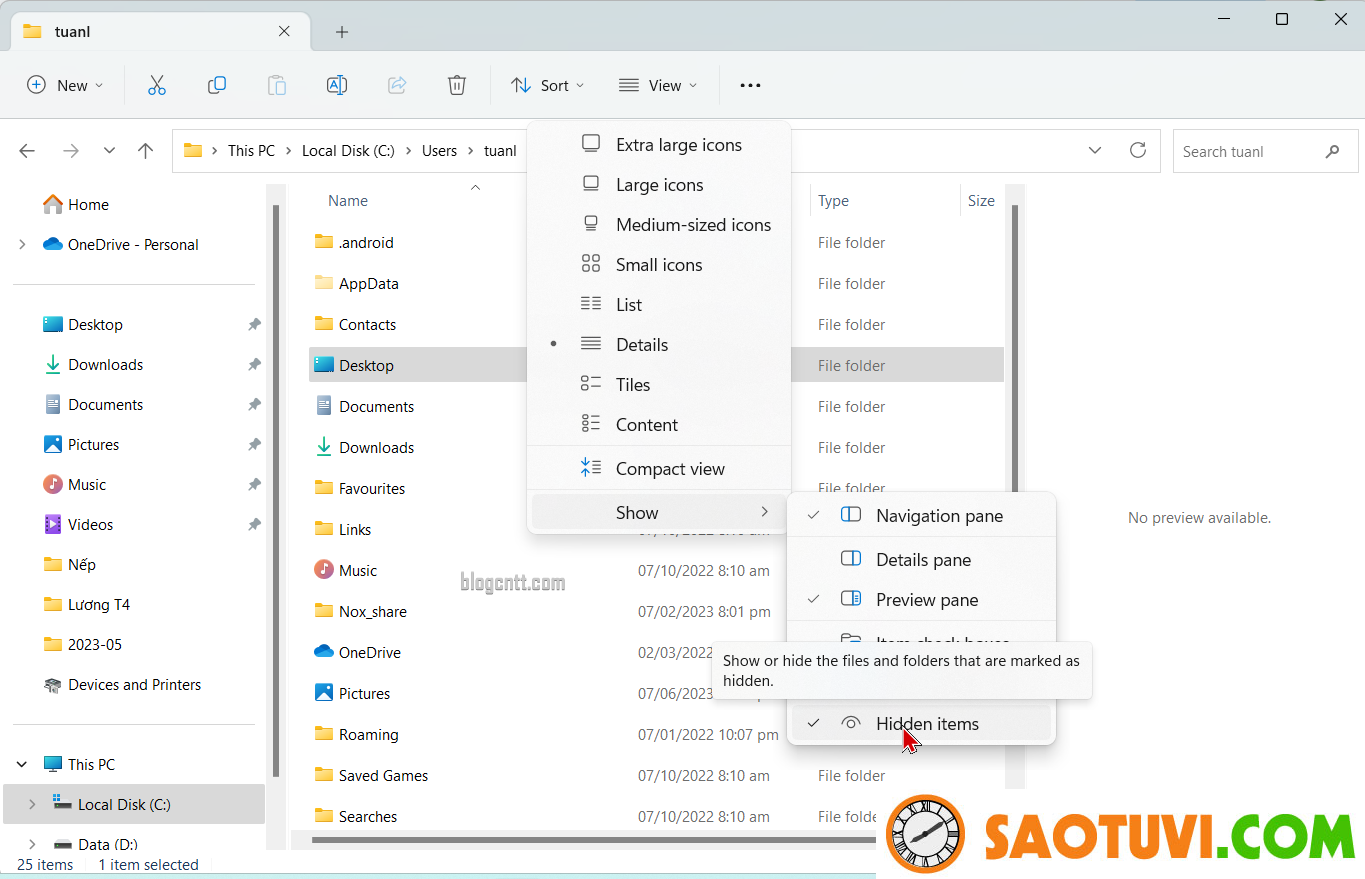Expand Local Disk (C:) tree node
Screen dimensions: 1365x879
(31, 804)
